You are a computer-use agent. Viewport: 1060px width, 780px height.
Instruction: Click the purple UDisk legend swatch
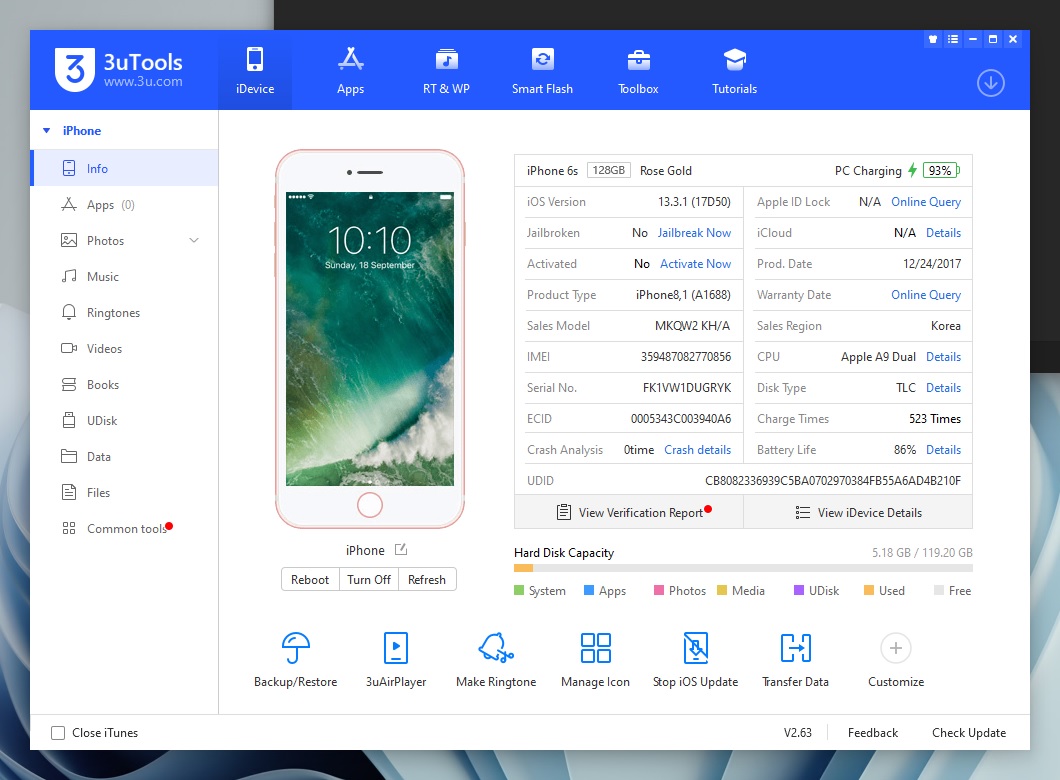coord(799,590)
